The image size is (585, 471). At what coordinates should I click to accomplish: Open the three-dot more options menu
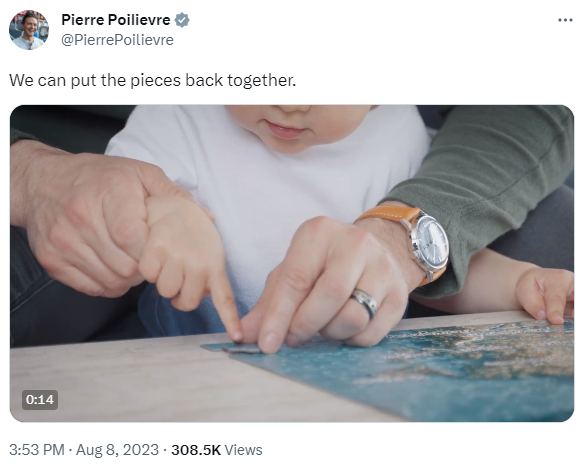tap(565, 20)
